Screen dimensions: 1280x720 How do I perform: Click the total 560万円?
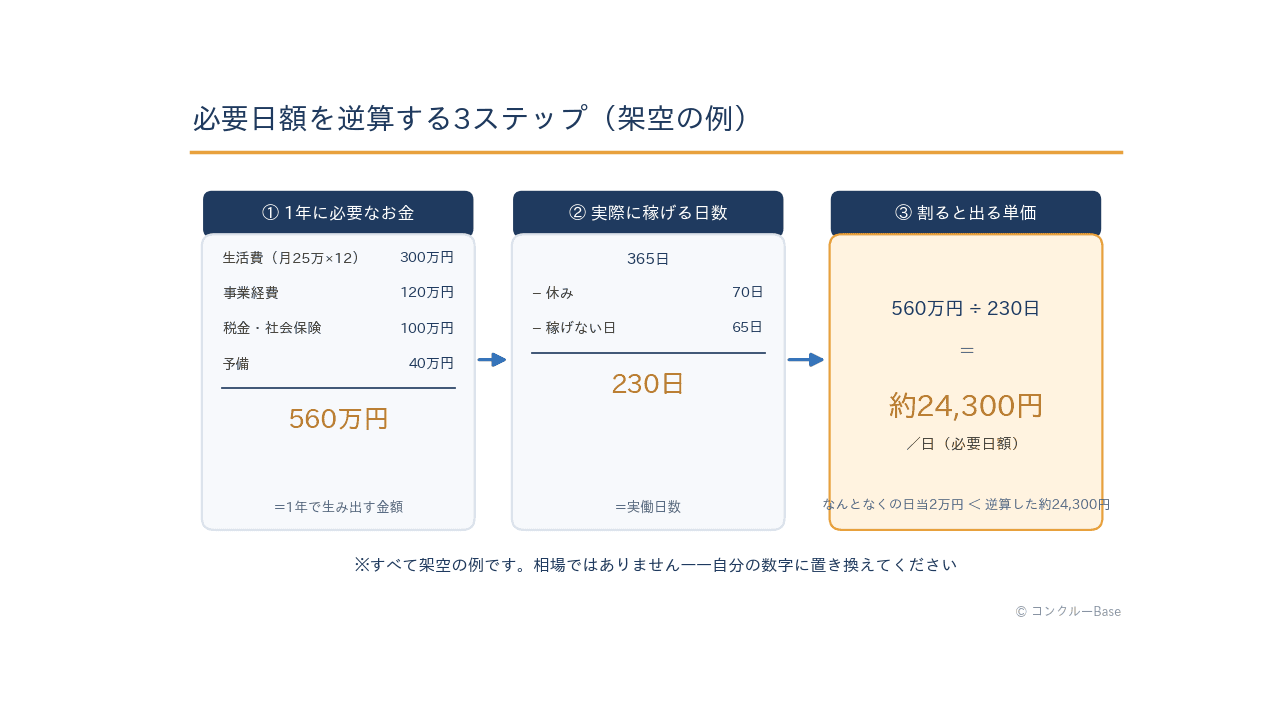pos(338,419)
